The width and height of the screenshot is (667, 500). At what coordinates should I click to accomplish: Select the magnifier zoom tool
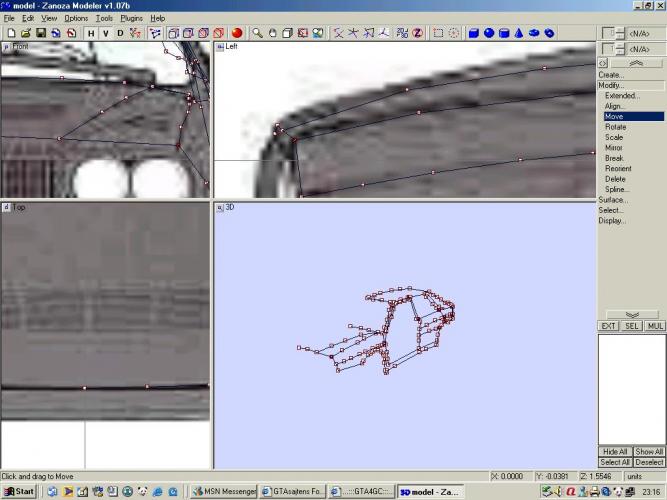point(257,33)
